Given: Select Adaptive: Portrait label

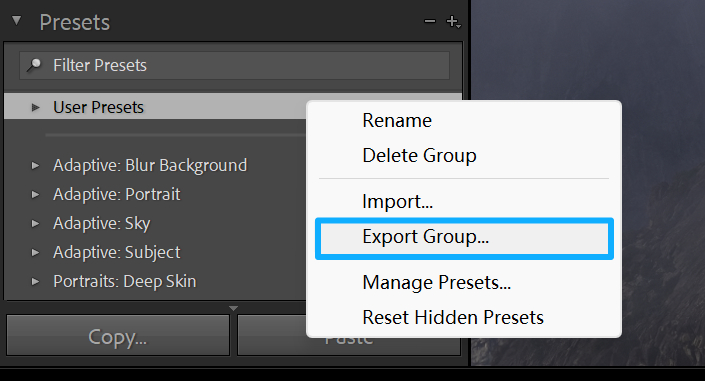Looking at the screenshot, I should 116,194.
